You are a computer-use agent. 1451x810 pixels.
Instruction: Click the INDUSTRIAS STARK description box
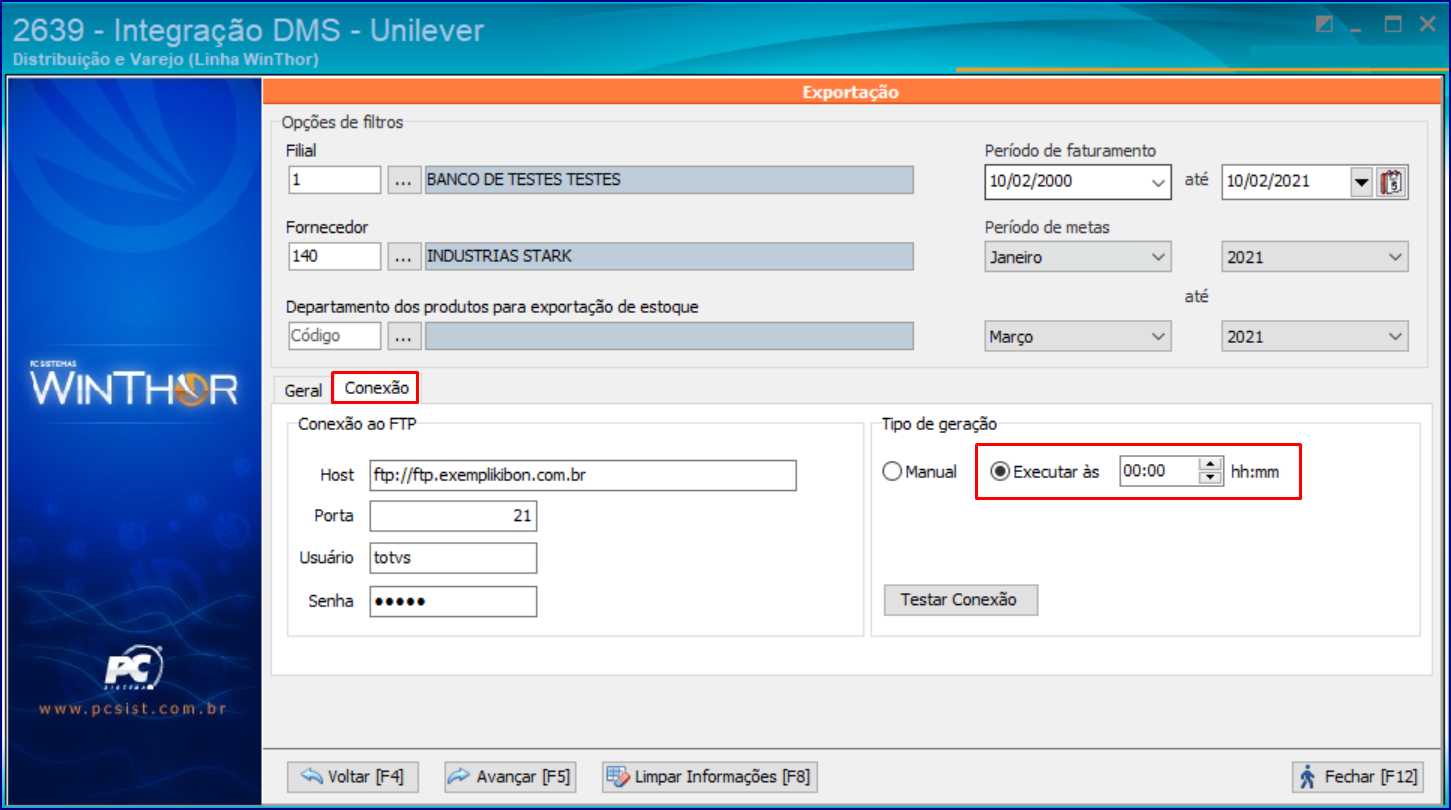pyautogui.click(x=669, y=257)
